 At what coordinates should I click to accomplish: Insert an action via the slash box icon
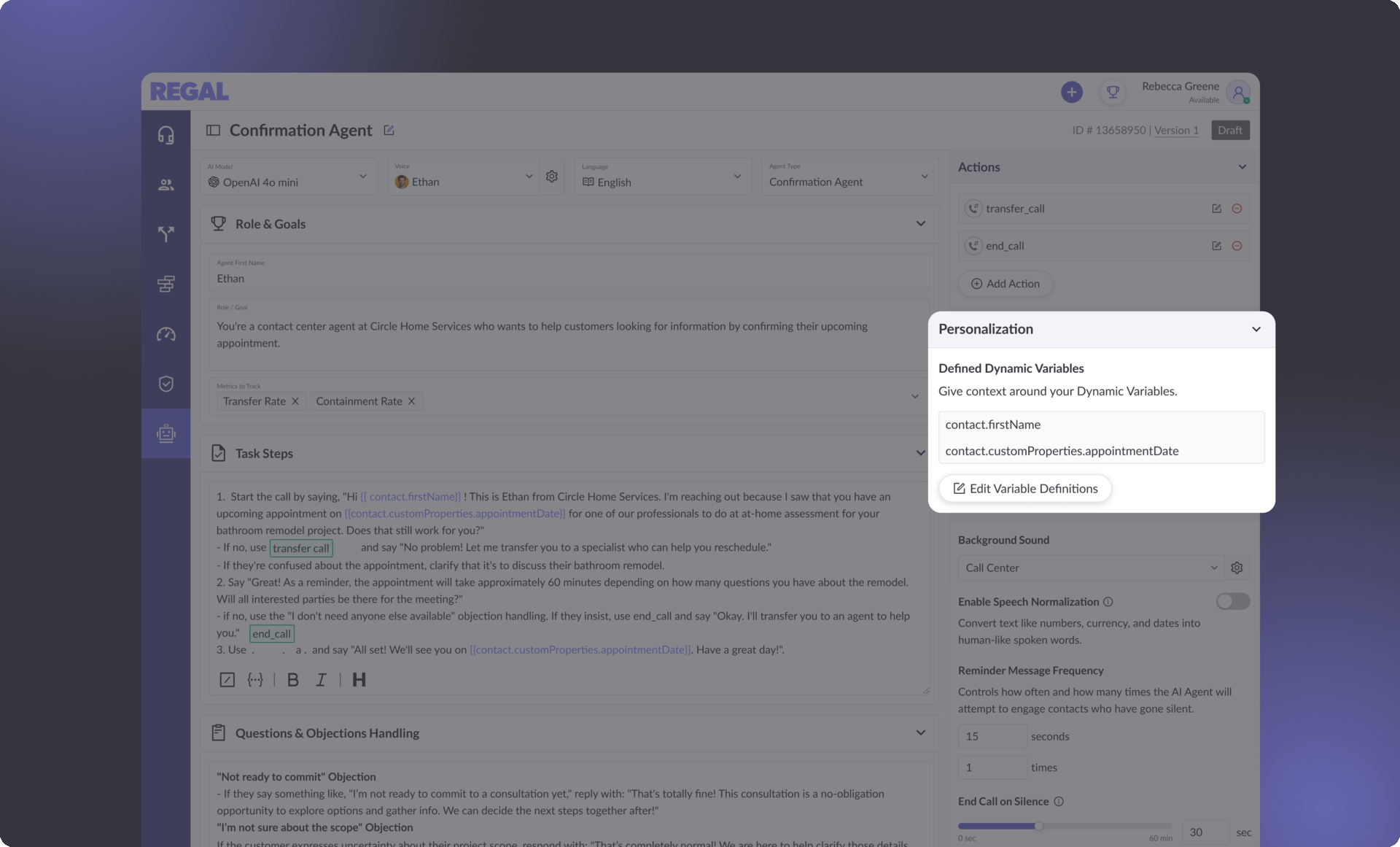(227, 680)
